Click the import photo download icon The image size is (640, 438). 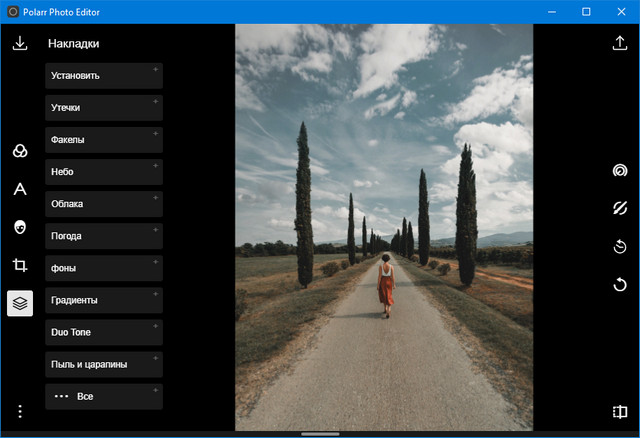(x=20, y=43)
